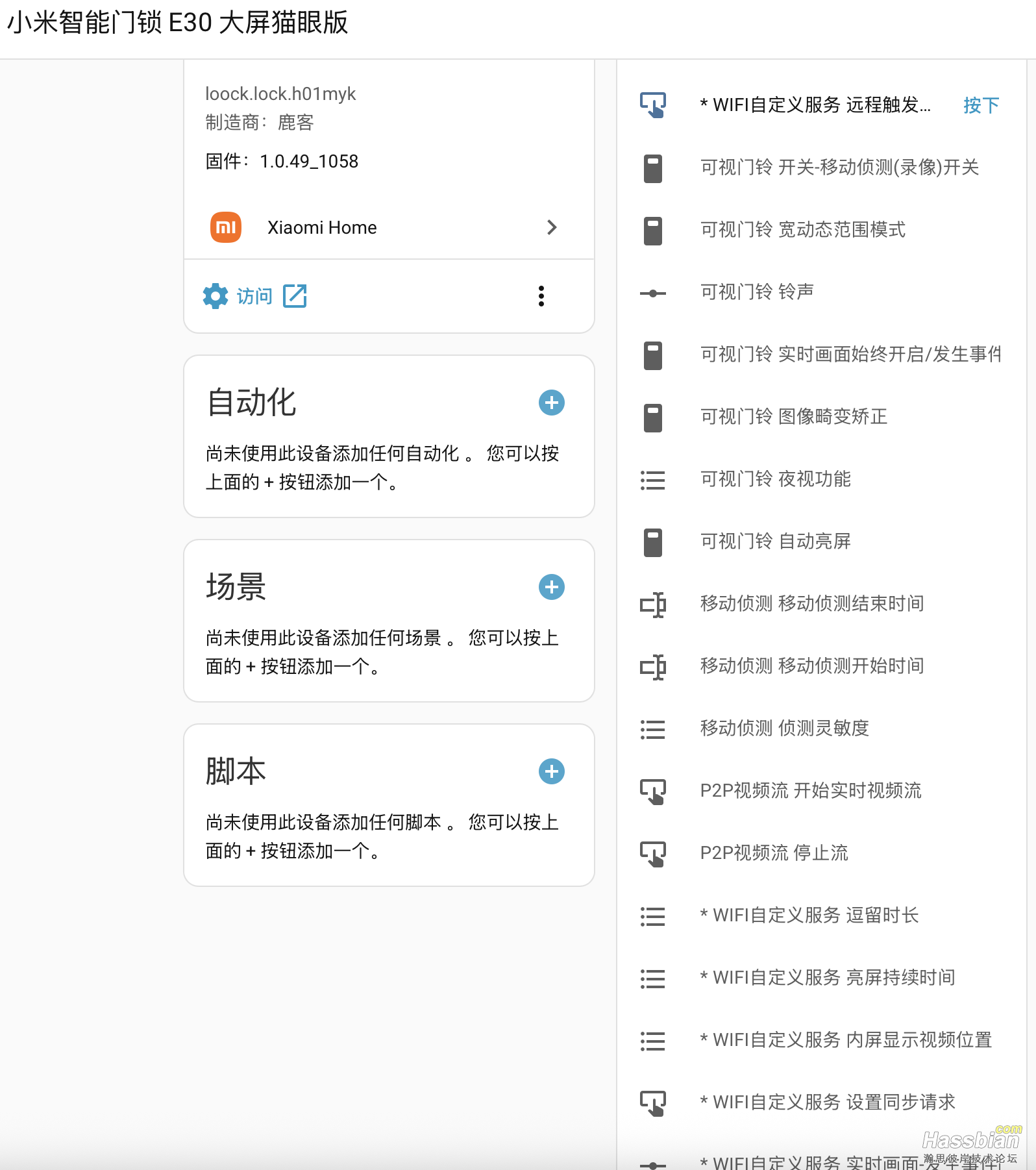The width and height of the screenshot is (1036, 1170).
Task: Click the device model loock.lock.h01myk
Action: [x=280, y=94]
